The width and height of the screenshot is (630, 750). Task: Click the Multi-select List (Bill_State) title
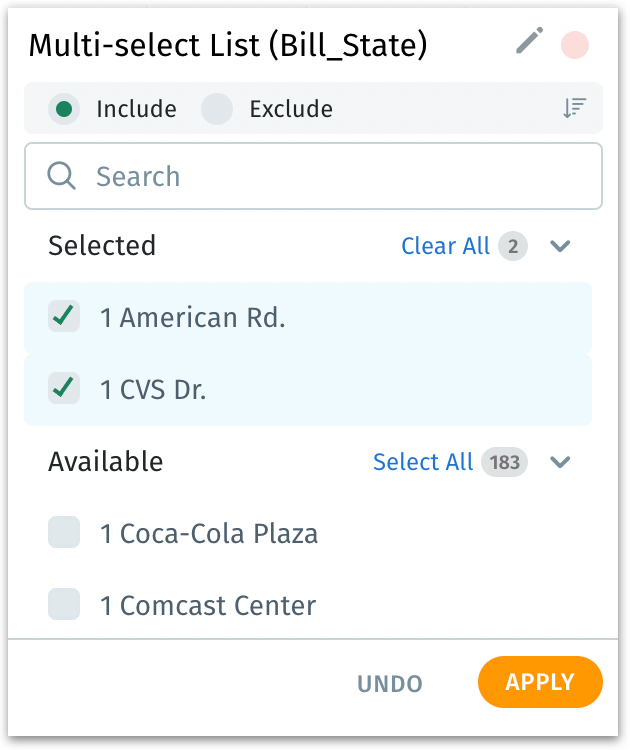(x=228, y=45)
